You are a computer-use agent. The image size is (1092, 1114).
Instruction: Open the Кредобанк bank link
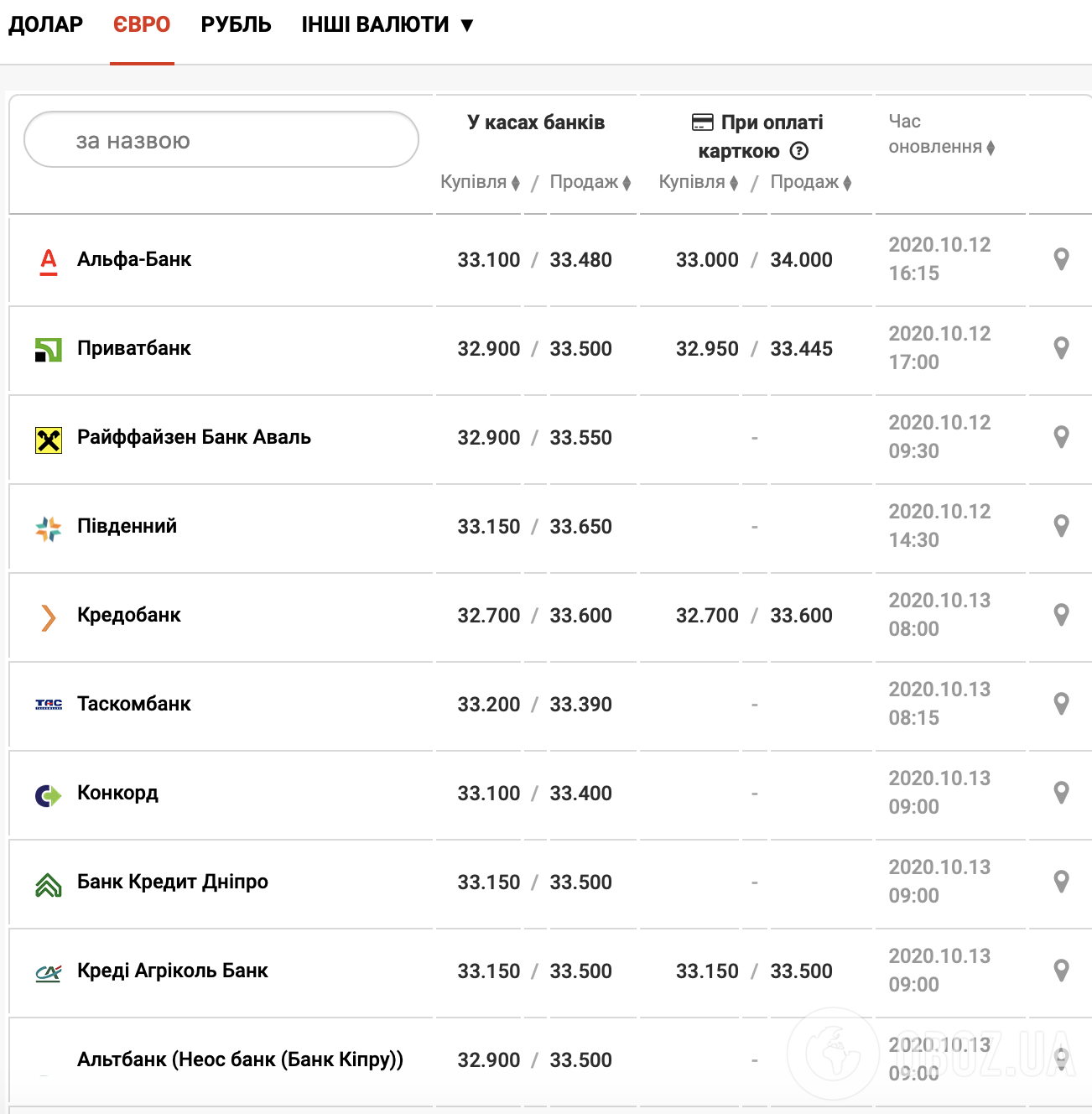point(129,615)
